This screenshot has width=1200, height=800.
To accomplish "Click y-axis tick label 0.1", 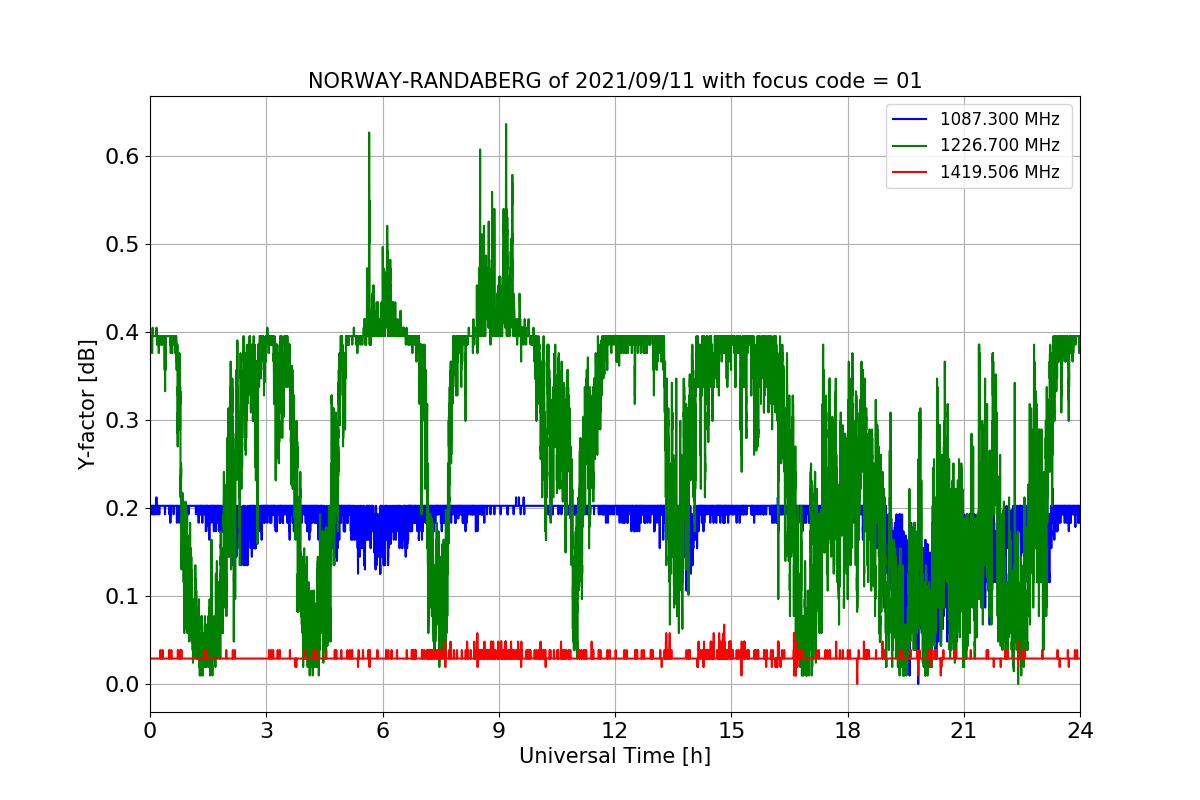I will 122,597.
